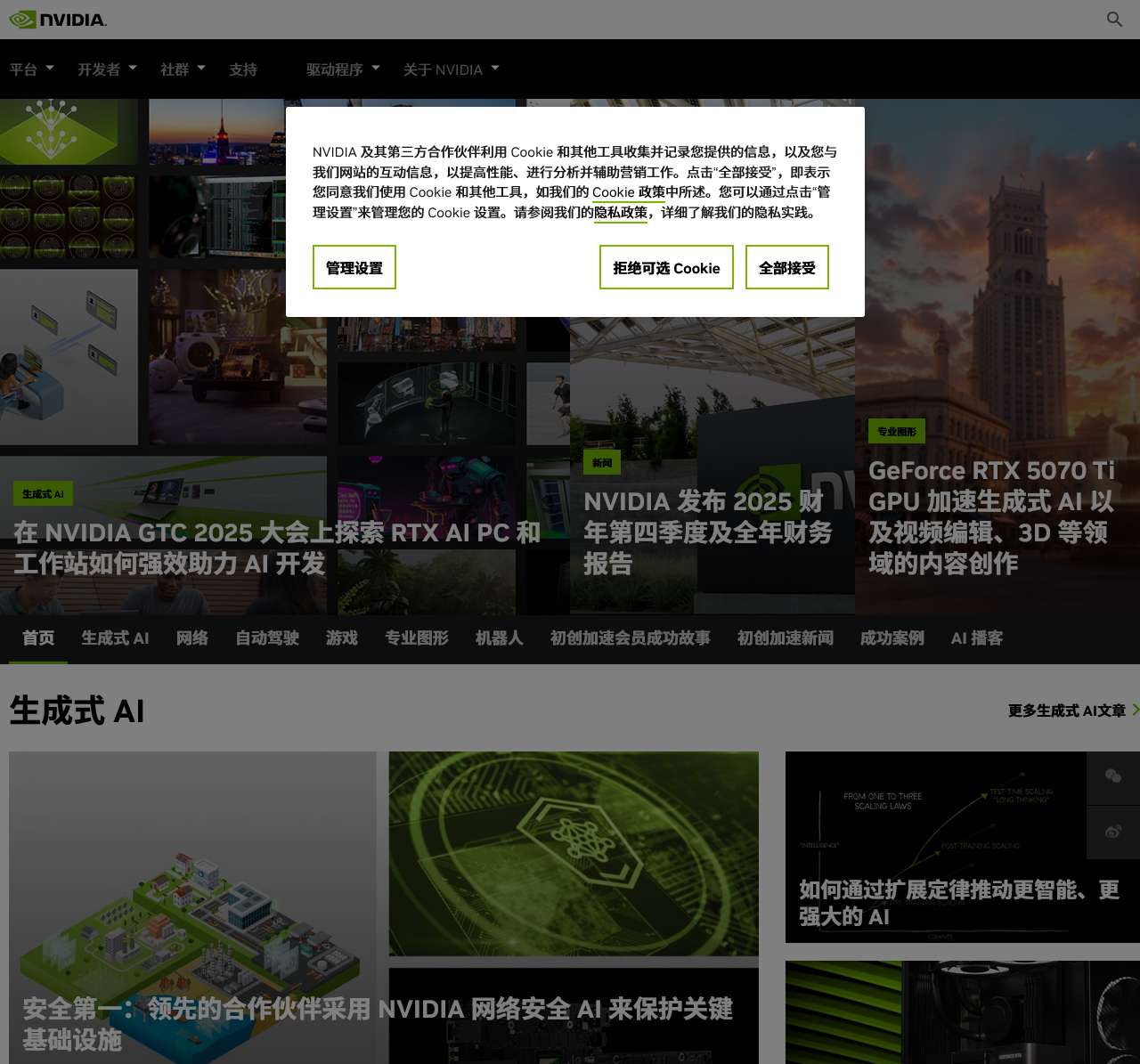Screen dimensions: 1140x1064
Task: Expand the 开发者 dropdown menu
Action: (x=107, y=69)
